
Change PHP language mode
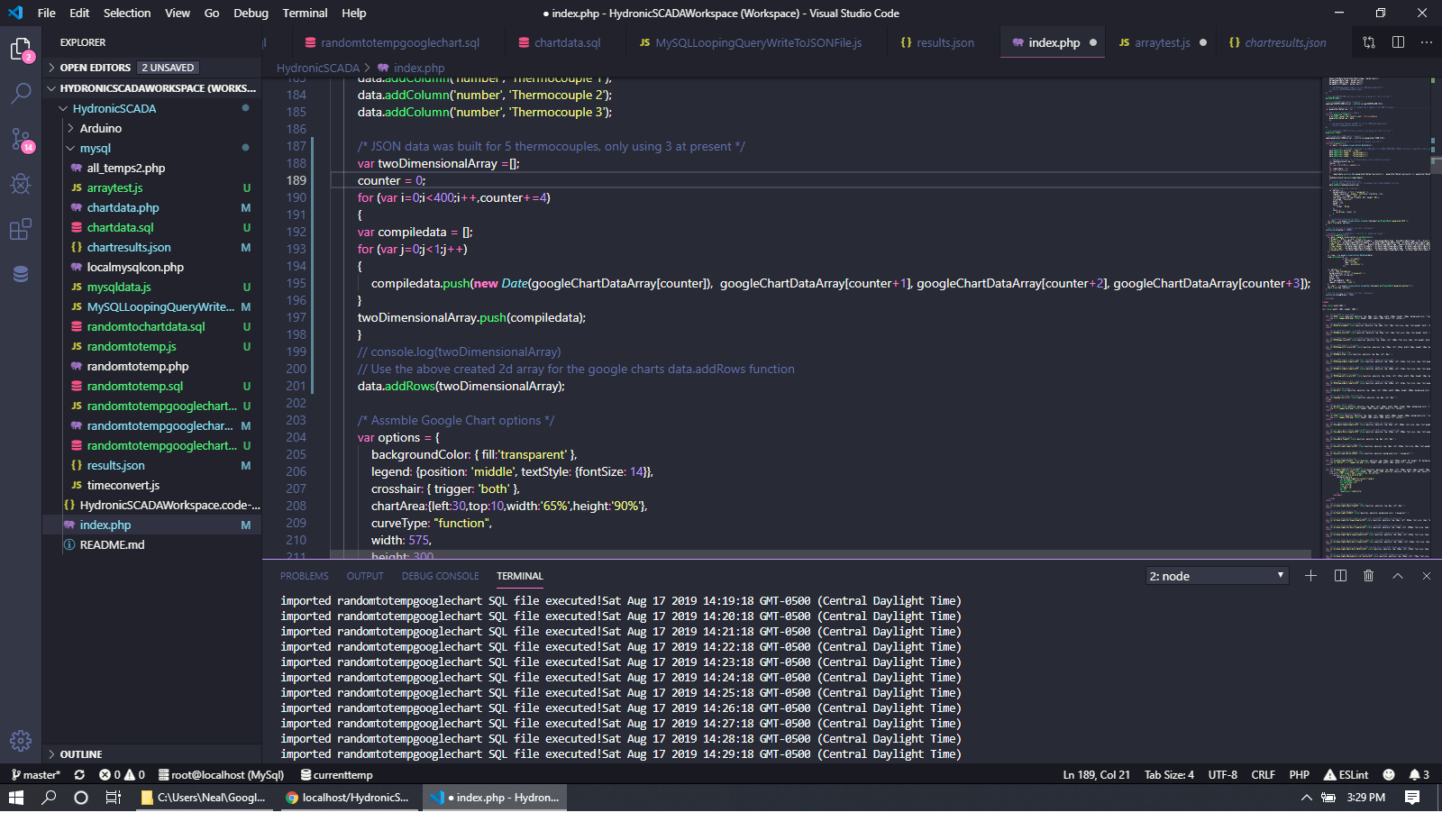(x=1299, y=775)
